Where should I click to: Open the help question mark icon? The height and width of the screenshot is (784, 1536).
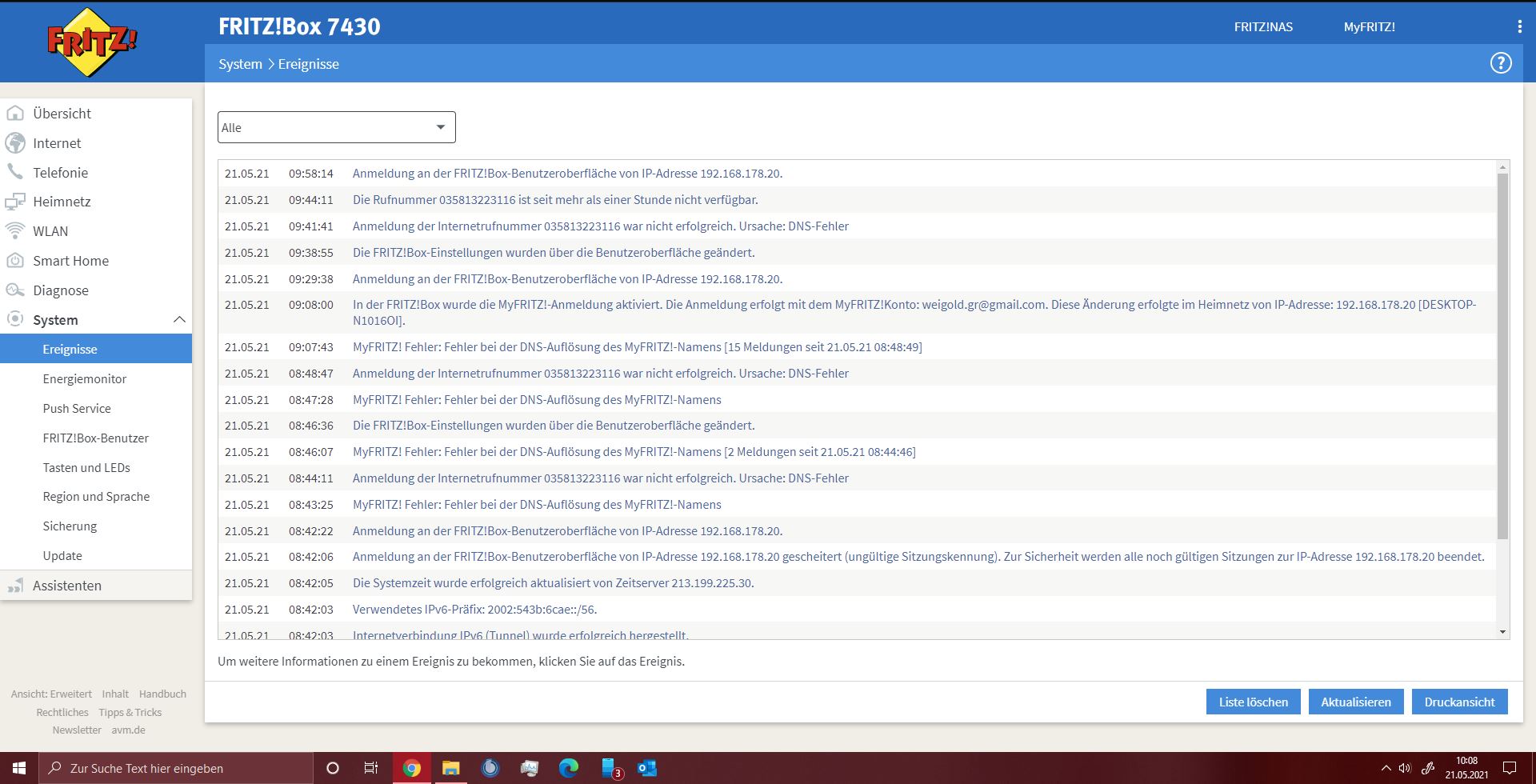[x=1501, y=63]
